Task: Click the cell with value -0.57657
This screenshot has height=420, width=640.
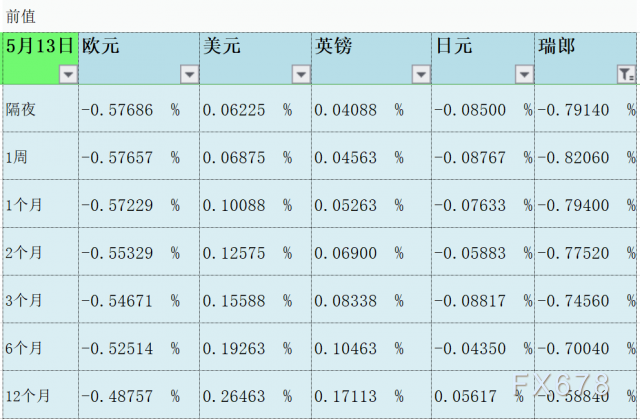Action: (139, 156)
